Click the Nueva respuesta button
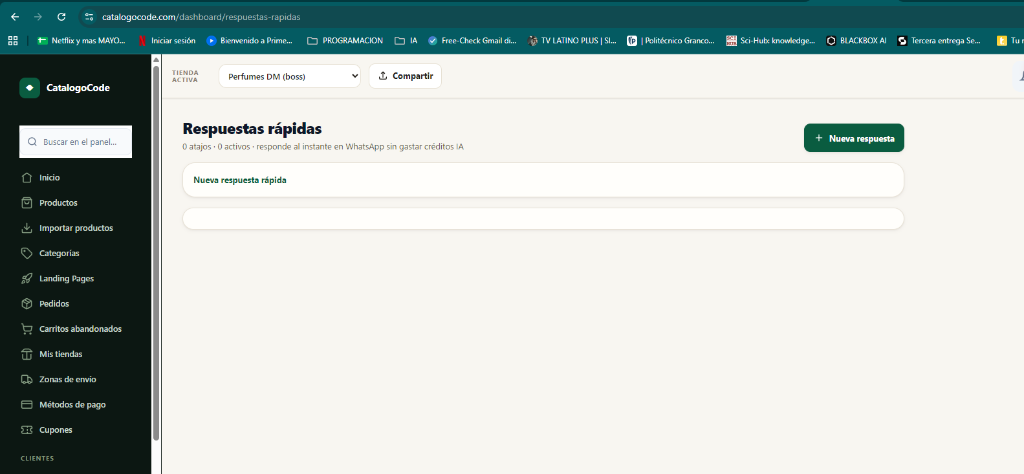Viewport: 1024px width, 474px height. click(854, 138)
